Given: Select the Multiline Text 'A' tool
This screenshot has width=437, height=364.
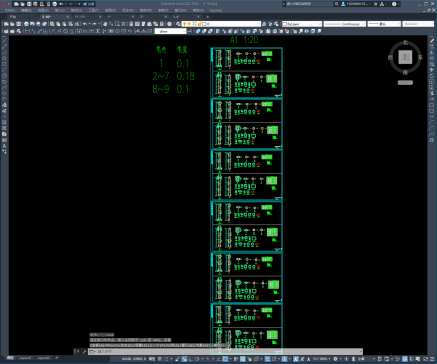Looking at the screenshot, I should click(x=4, y=146).
